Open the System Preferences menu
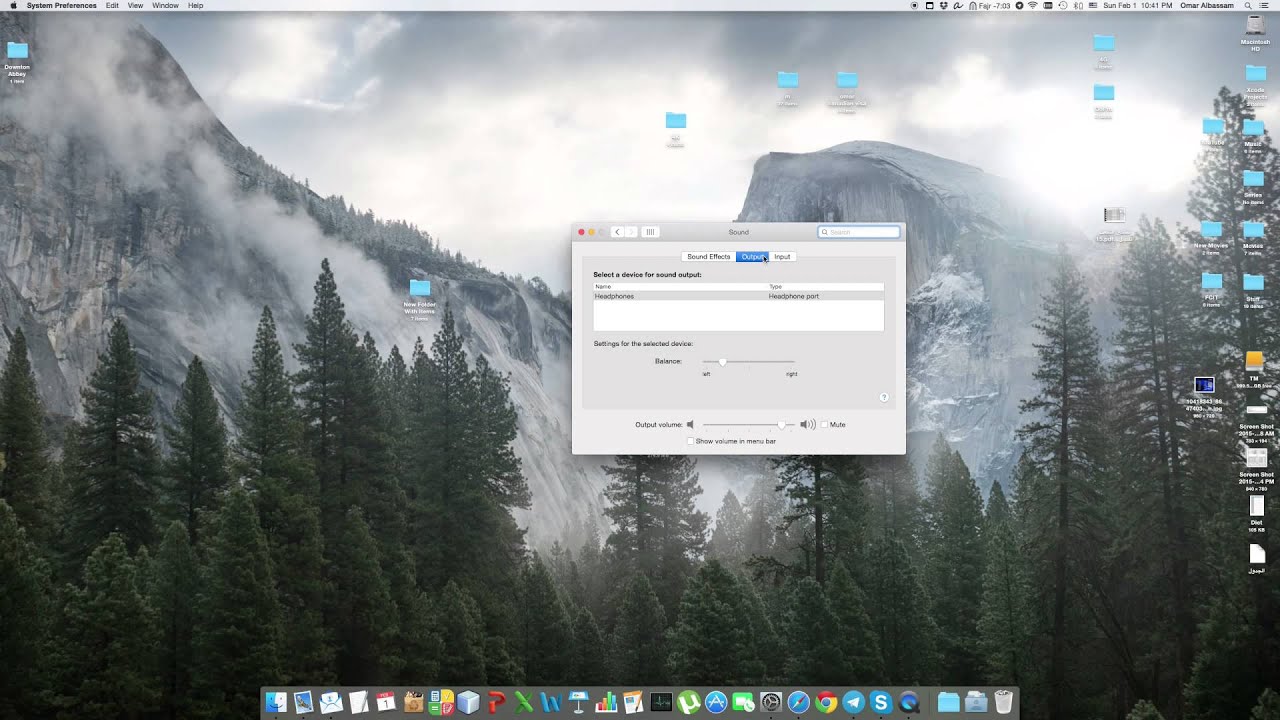This screenshot has height=720, width=1280. [62, 6]
